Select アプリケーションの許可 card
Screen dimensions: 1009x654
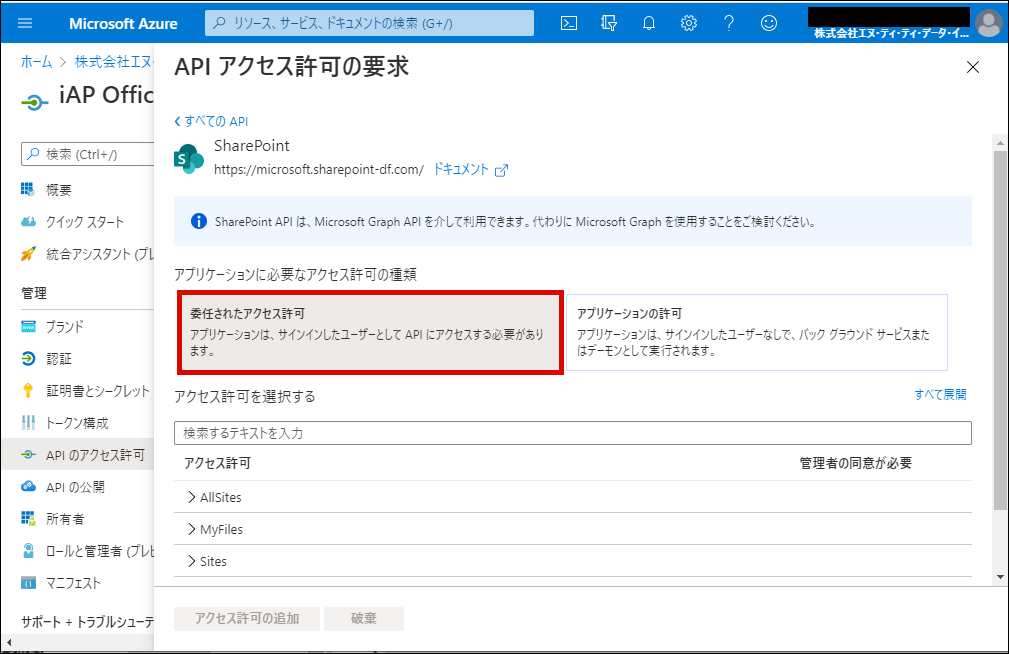(x=757, y=332)
